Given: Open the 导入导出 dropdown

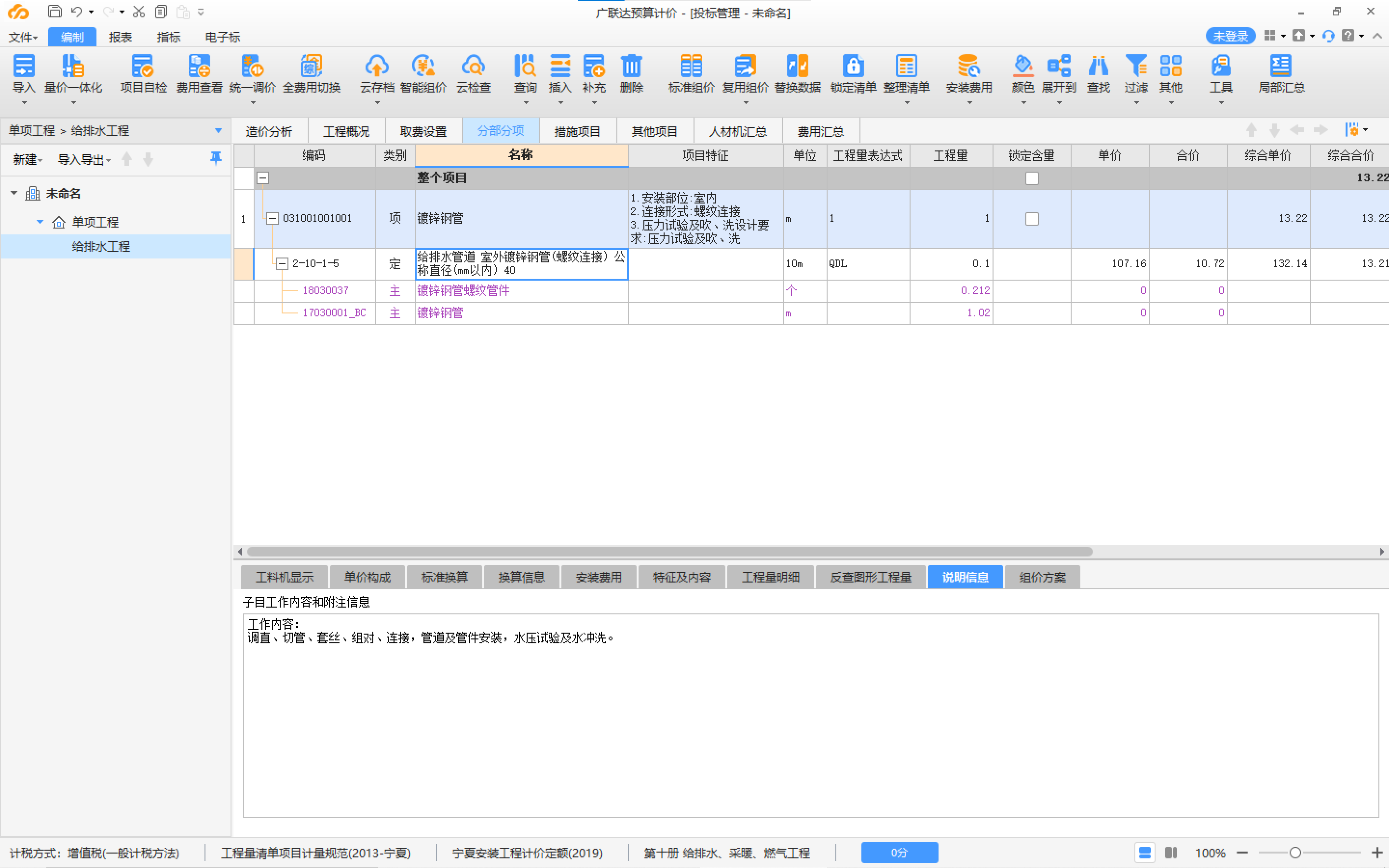Looking at the screenshot, I should click(x=84, y=159).
